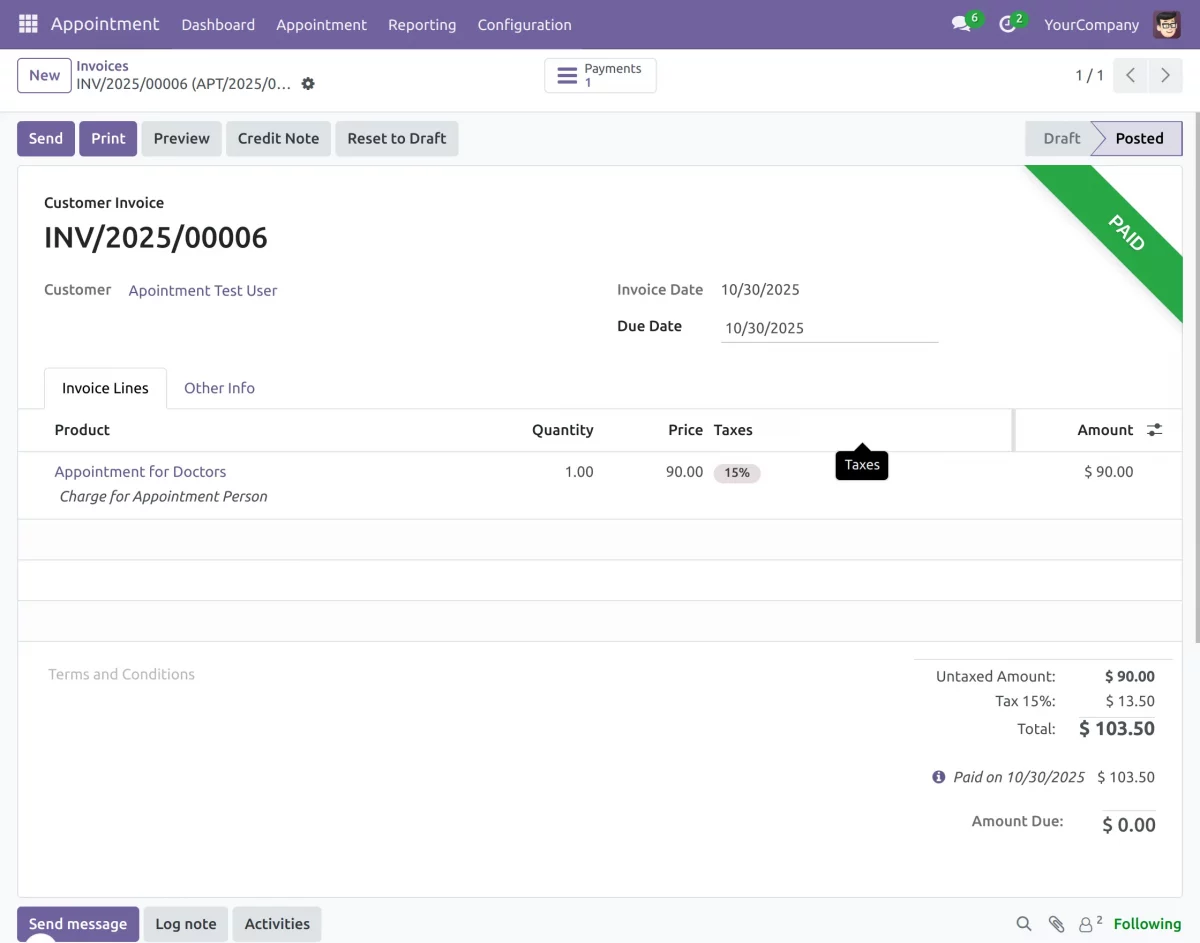Go to previous record with left arrow
This screenshot has height=943, width=1200.
pos(1130,74)
